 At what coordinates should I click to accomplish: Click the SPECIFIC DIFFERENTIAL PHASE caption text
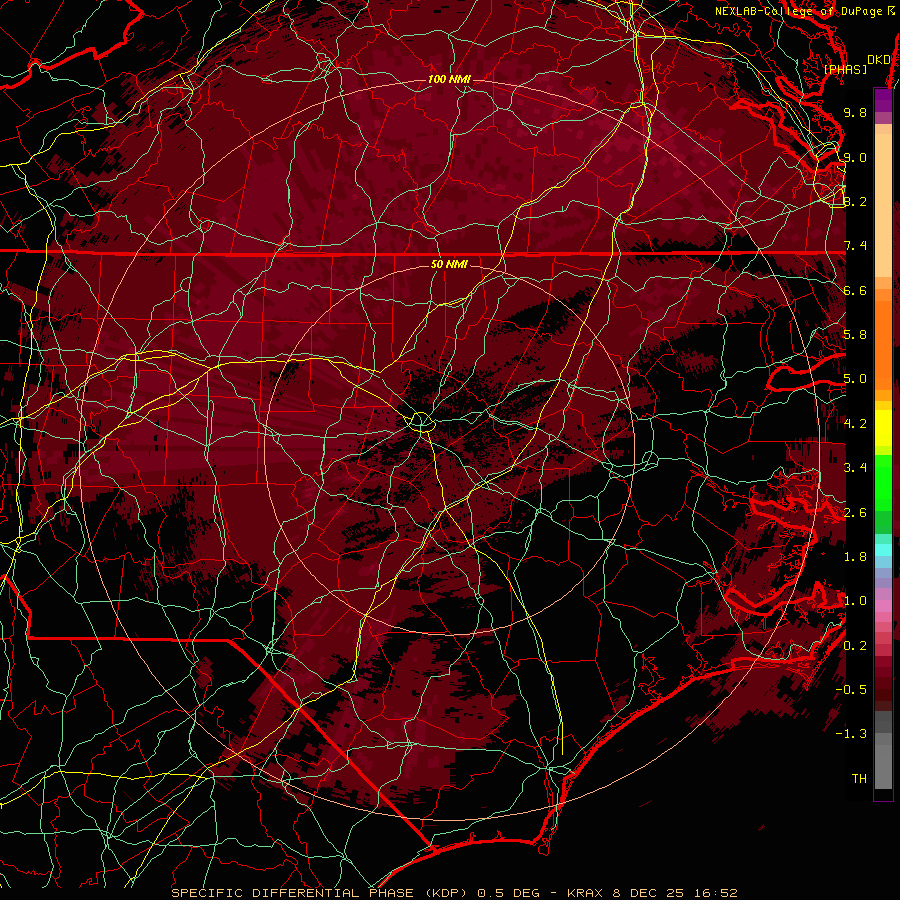[x=292, y=893]
